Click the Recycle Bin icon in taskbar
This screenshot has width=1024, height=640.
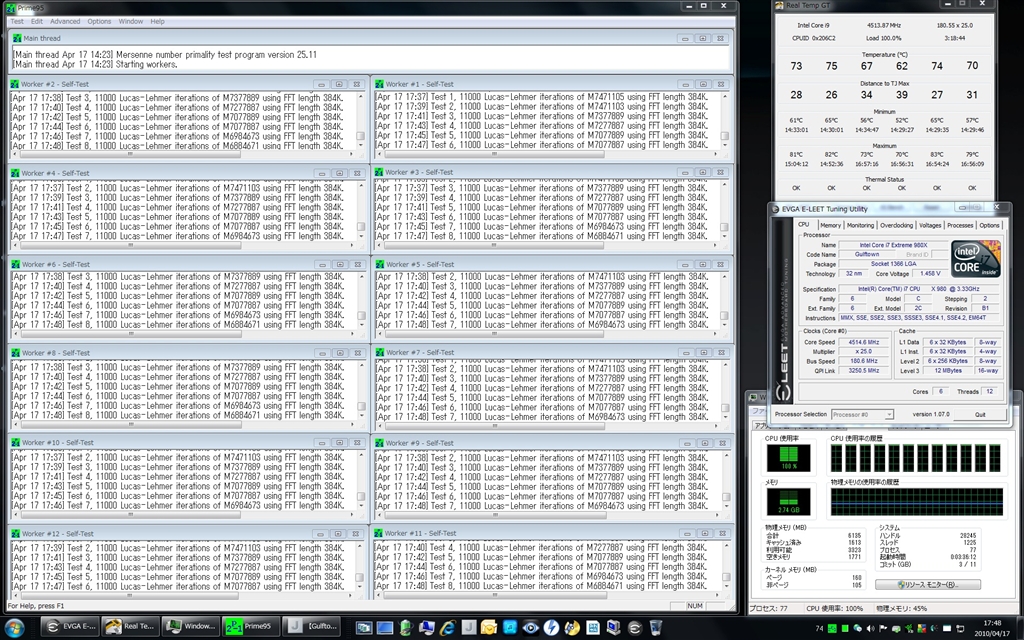coord(655,627)
